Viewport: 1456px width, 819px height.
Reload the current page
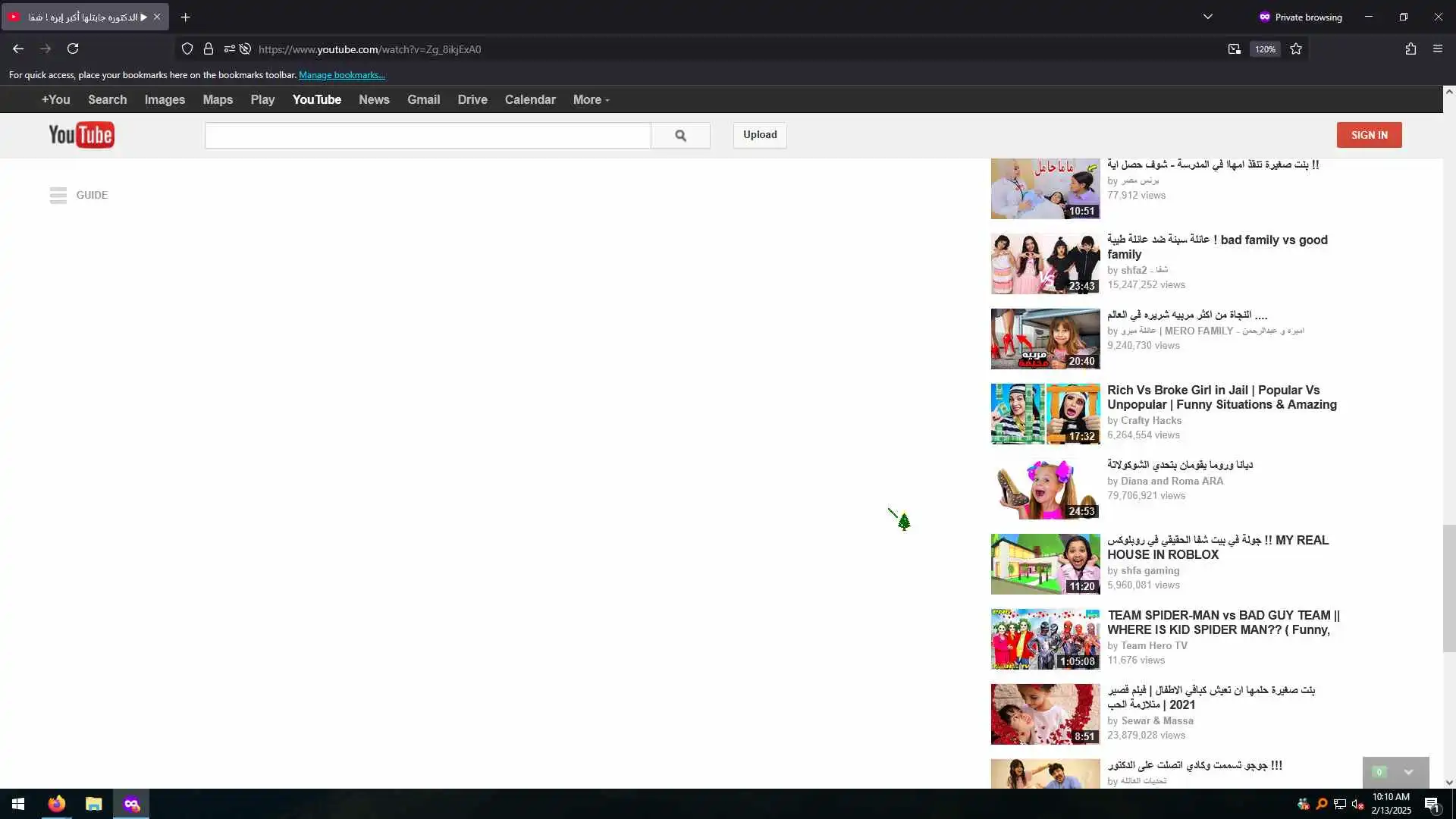point(73,49)
